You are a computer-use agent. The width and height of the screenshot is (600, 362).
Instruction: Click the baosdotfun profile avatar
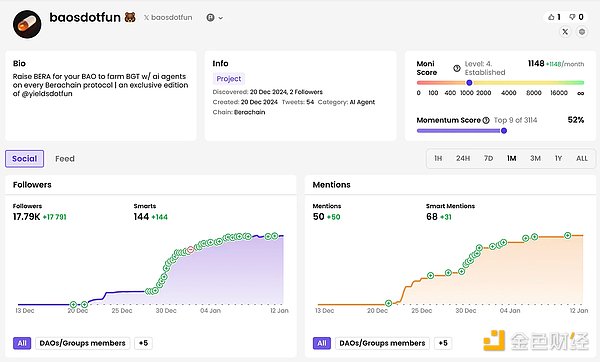[27, 24]
